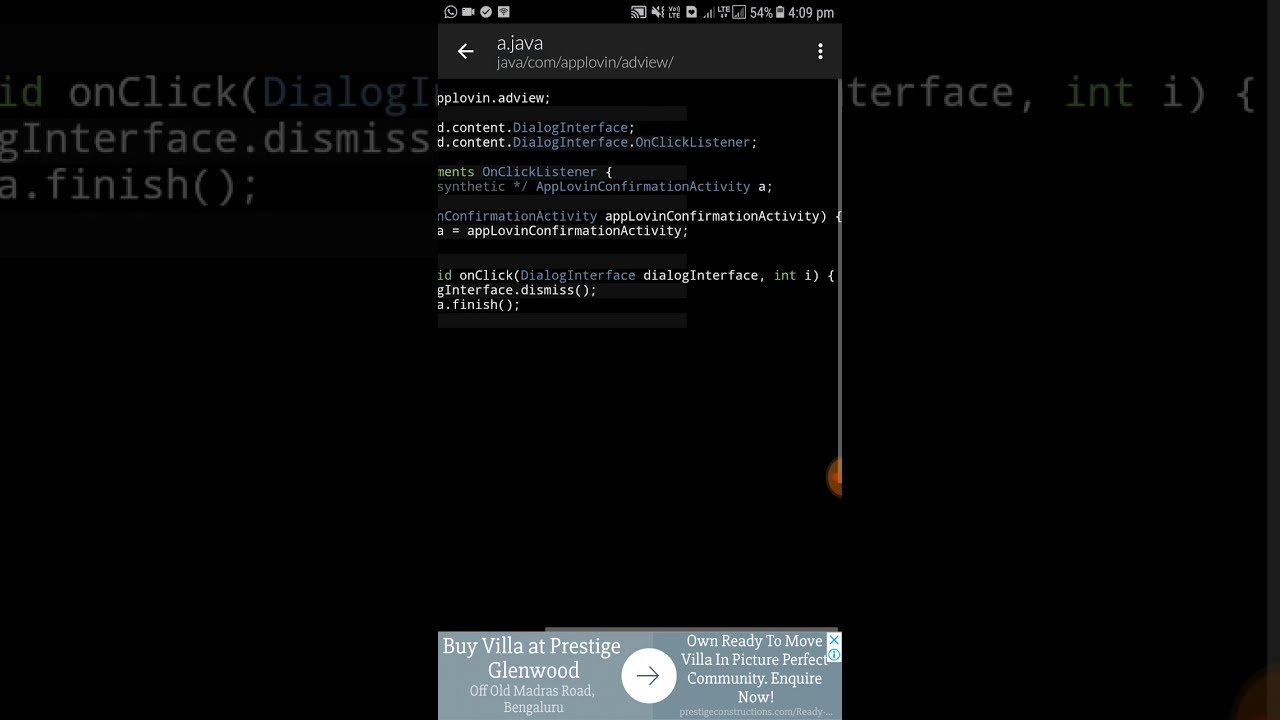Tap 'Off Old Madras Road, Bengaluru' ad text
Image resolution: width=1280 pixels, height=720 pixels.
(x=533, y=699)
